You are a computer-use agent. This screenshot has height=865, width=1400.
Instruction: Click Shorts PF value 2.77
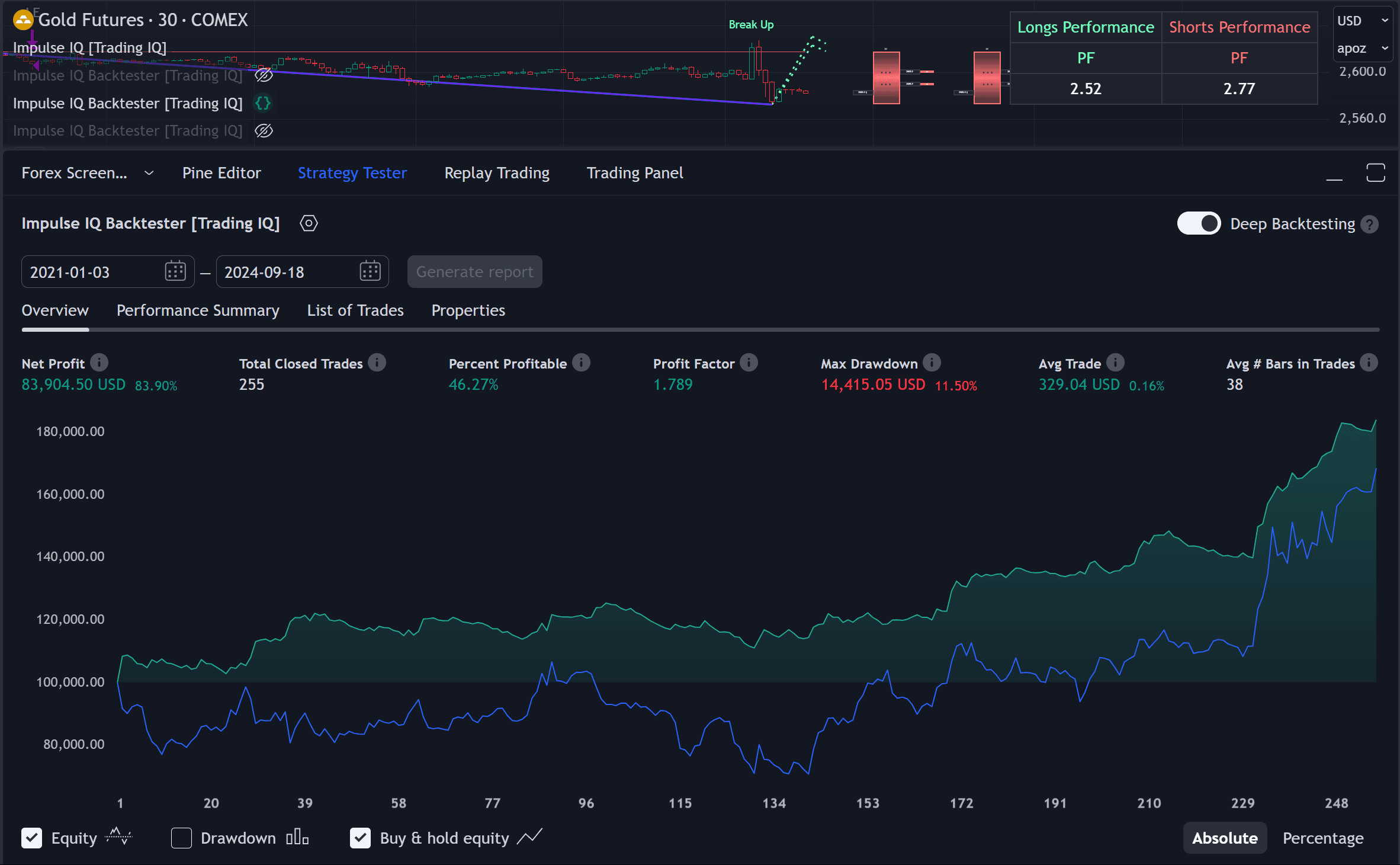point(1240,89)
